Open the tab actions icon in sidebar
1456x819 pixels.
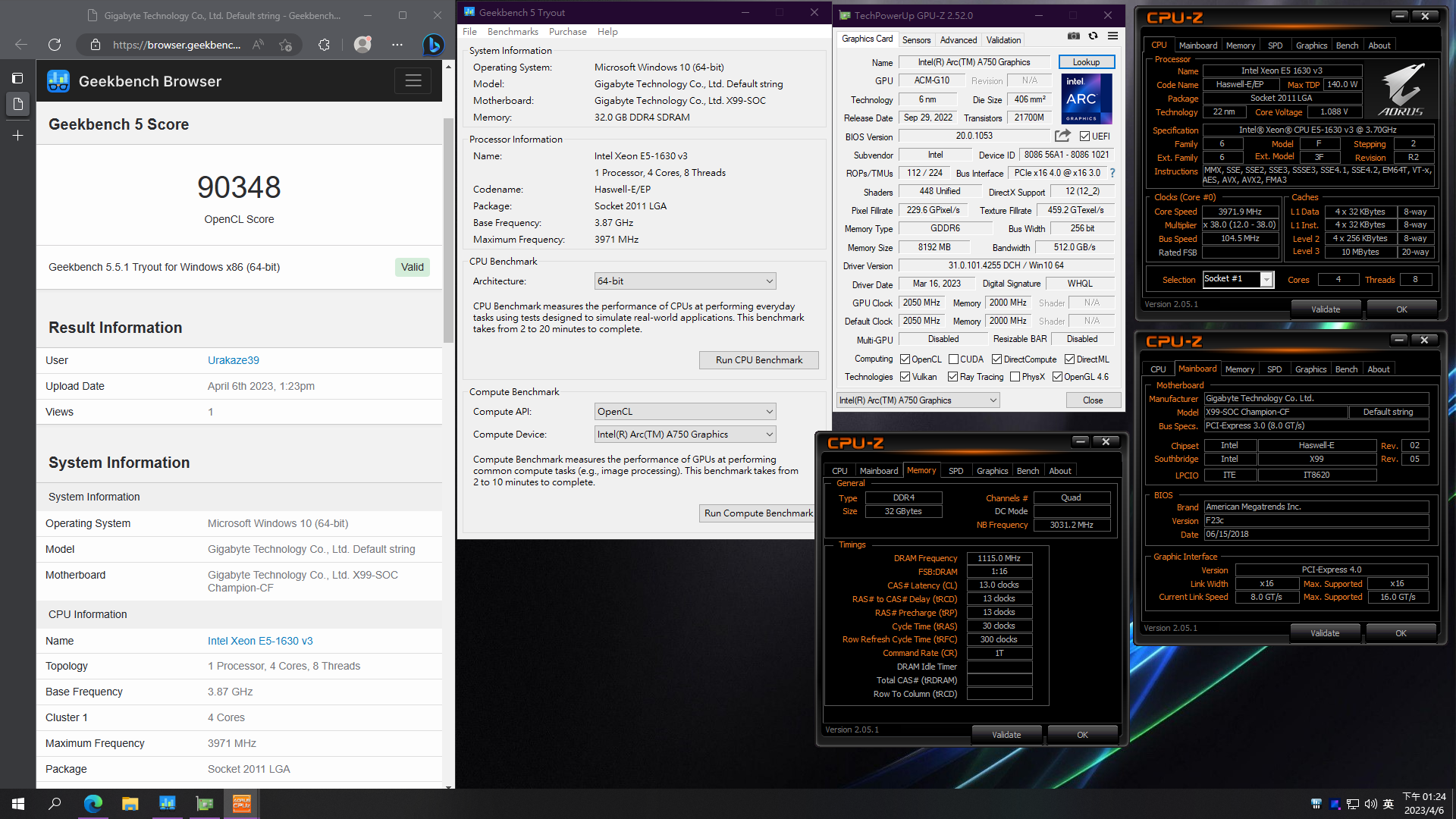(x=17, y=78)
